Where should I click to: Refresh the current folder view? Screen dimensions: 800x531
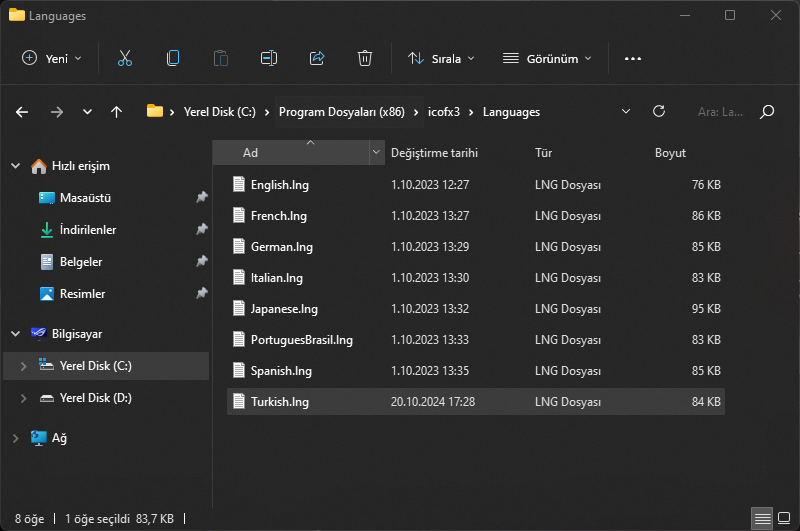[658, 112]
